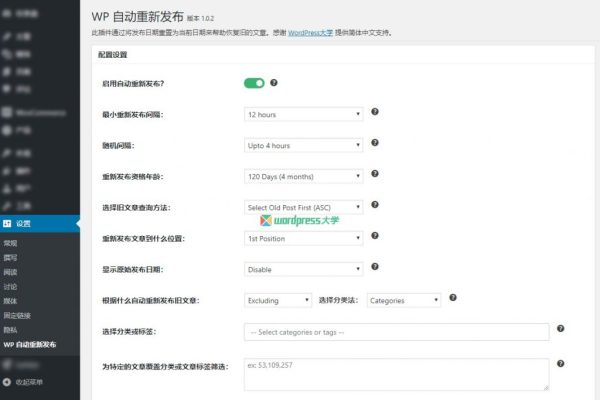The image size is (600, 400).
Task: Click help icon for 选择分类或标签 field
Action: click(x=561, y=329)
